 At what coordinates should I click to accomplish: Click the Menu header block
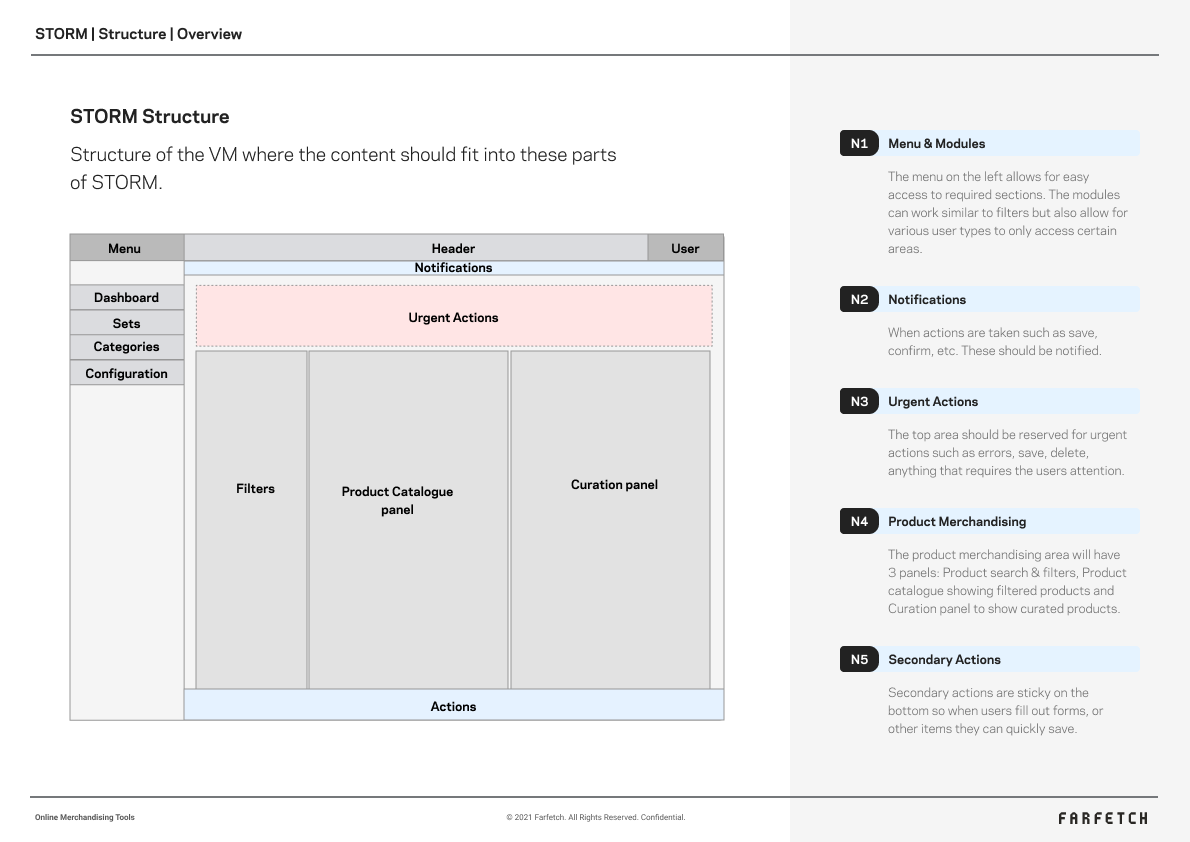click(x=126, y=248)
